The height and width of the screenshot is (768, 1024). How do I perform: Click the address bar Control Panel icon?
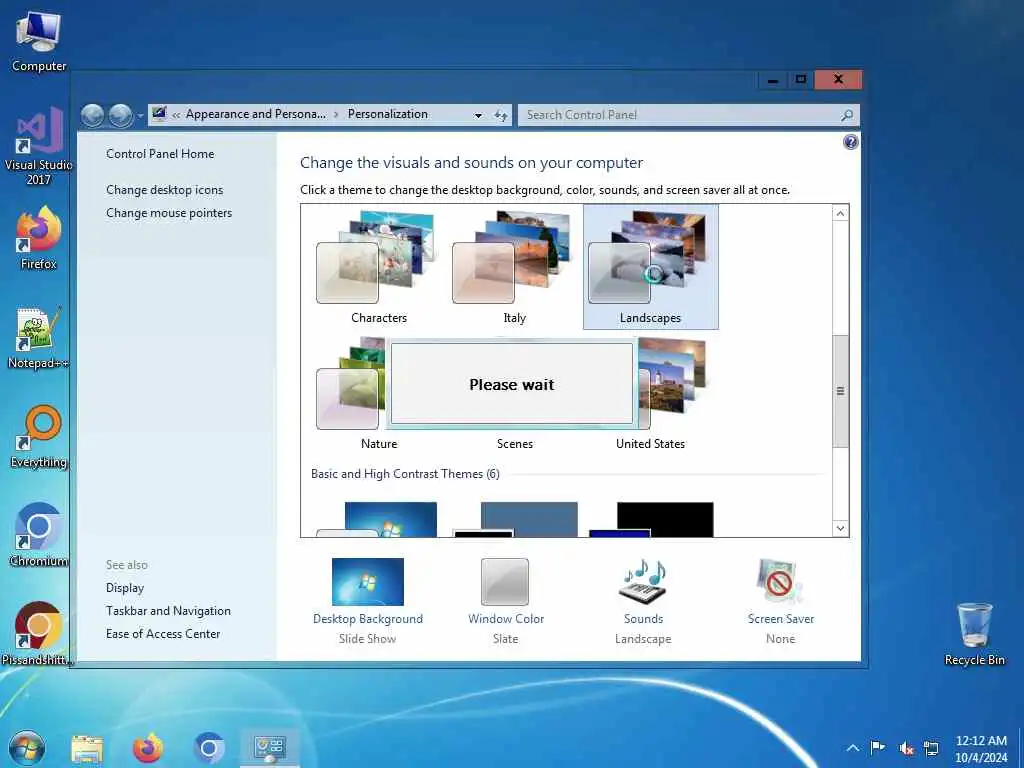pyautogui.click(x=159, y=114)
